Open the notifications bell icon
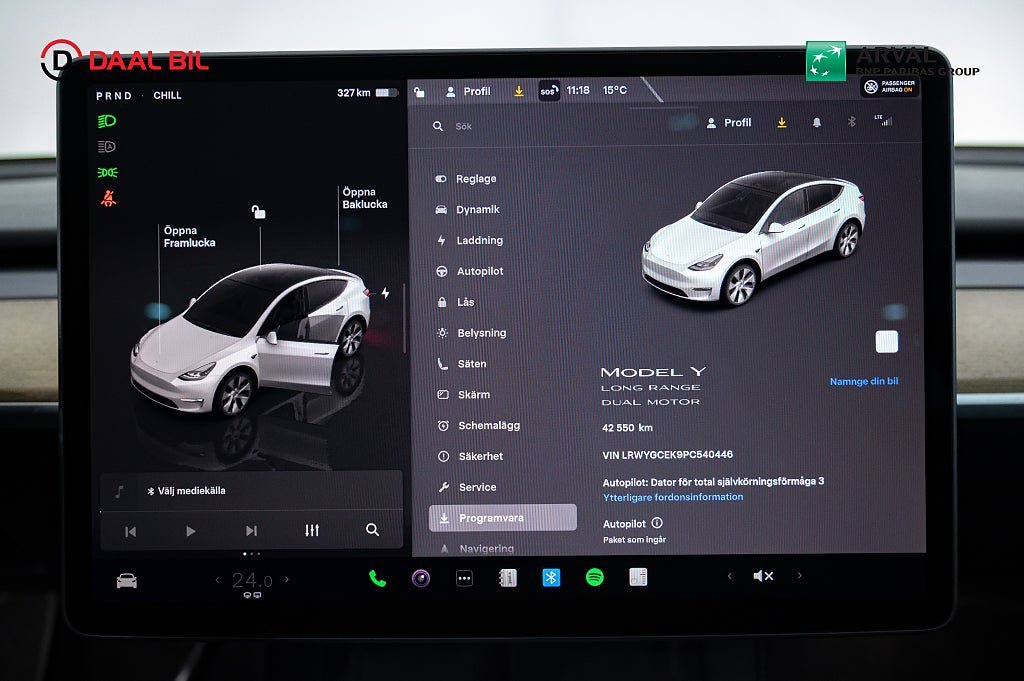The width and height of the screenshot is (1024, 681). point(817,122)
